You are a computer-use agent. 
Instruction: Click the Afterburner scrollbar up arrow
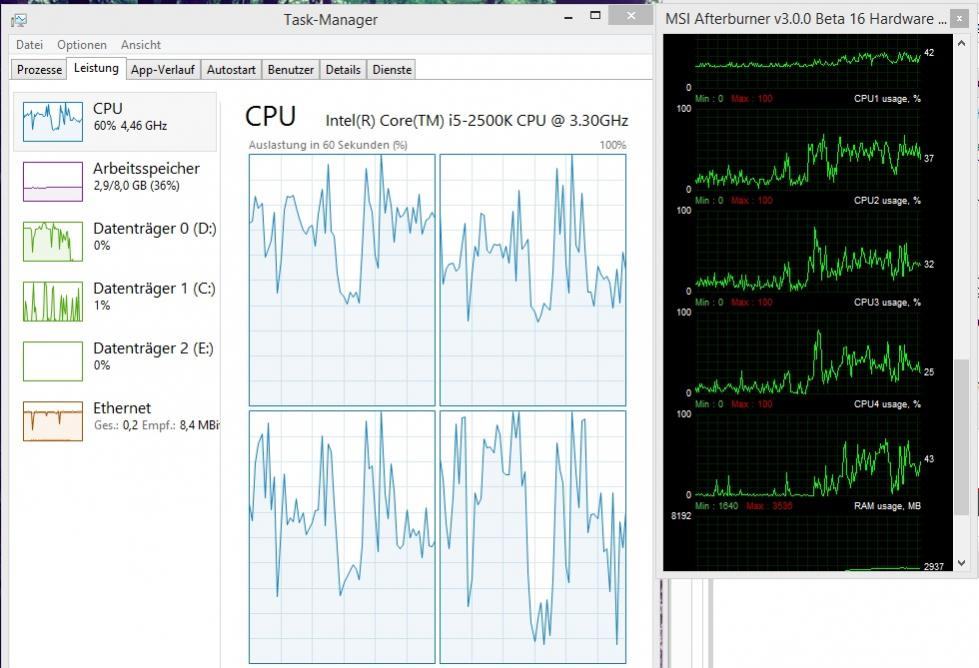(x=962, y=44)
